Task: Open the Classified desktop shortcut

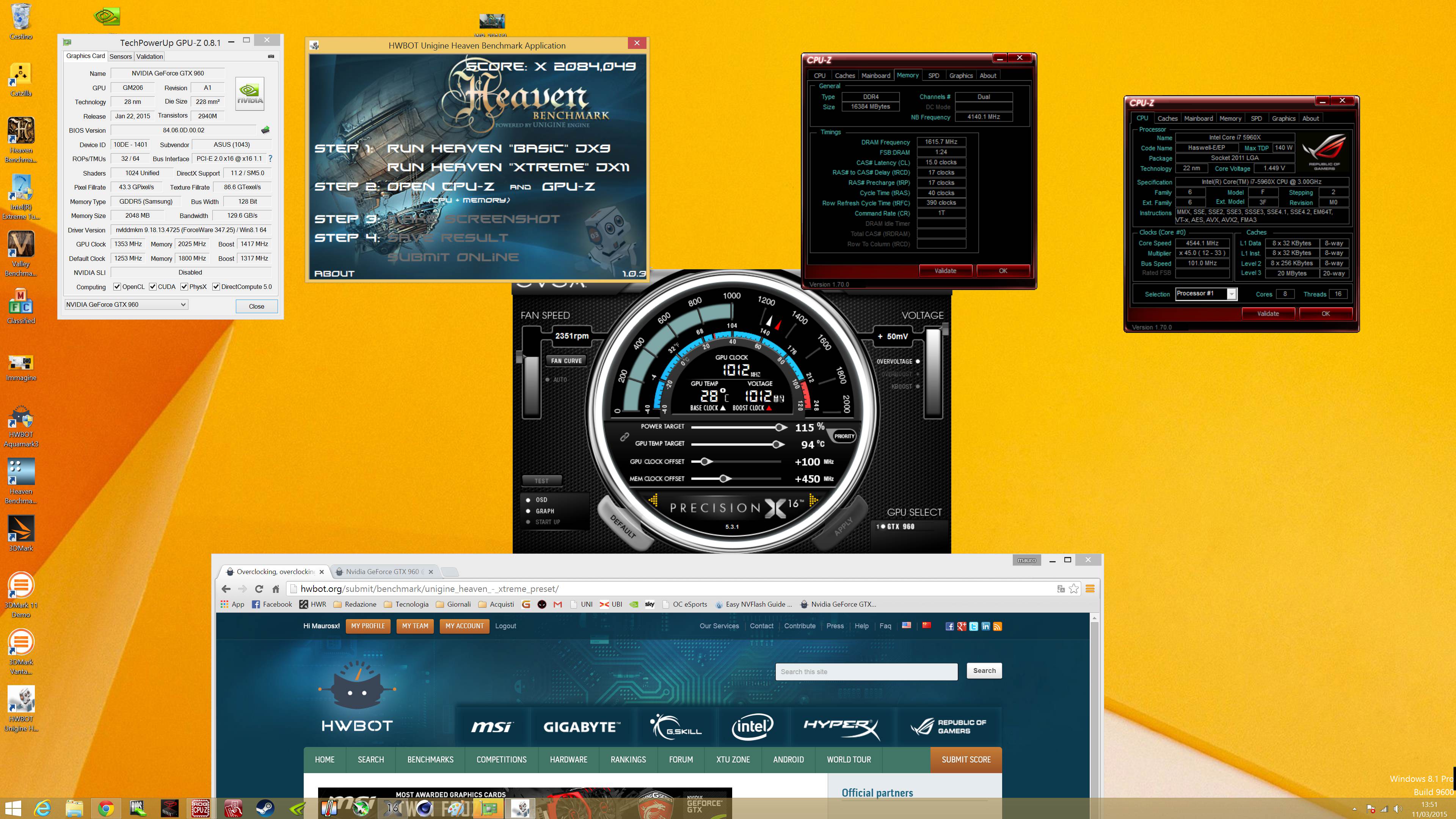Action: pyautogui.click(x=21, y=306)
